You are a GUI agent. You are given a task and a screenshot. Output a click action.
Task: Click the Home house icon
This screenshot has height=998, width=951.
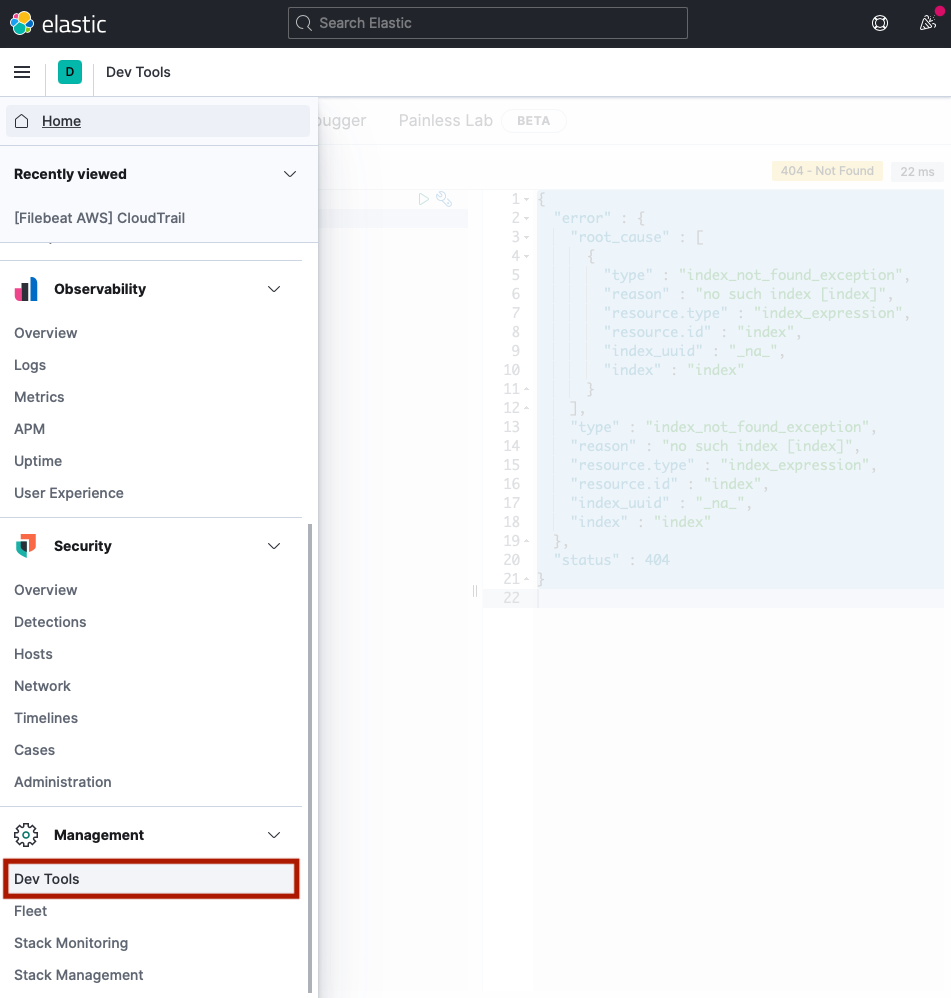(x=22, y=121)
